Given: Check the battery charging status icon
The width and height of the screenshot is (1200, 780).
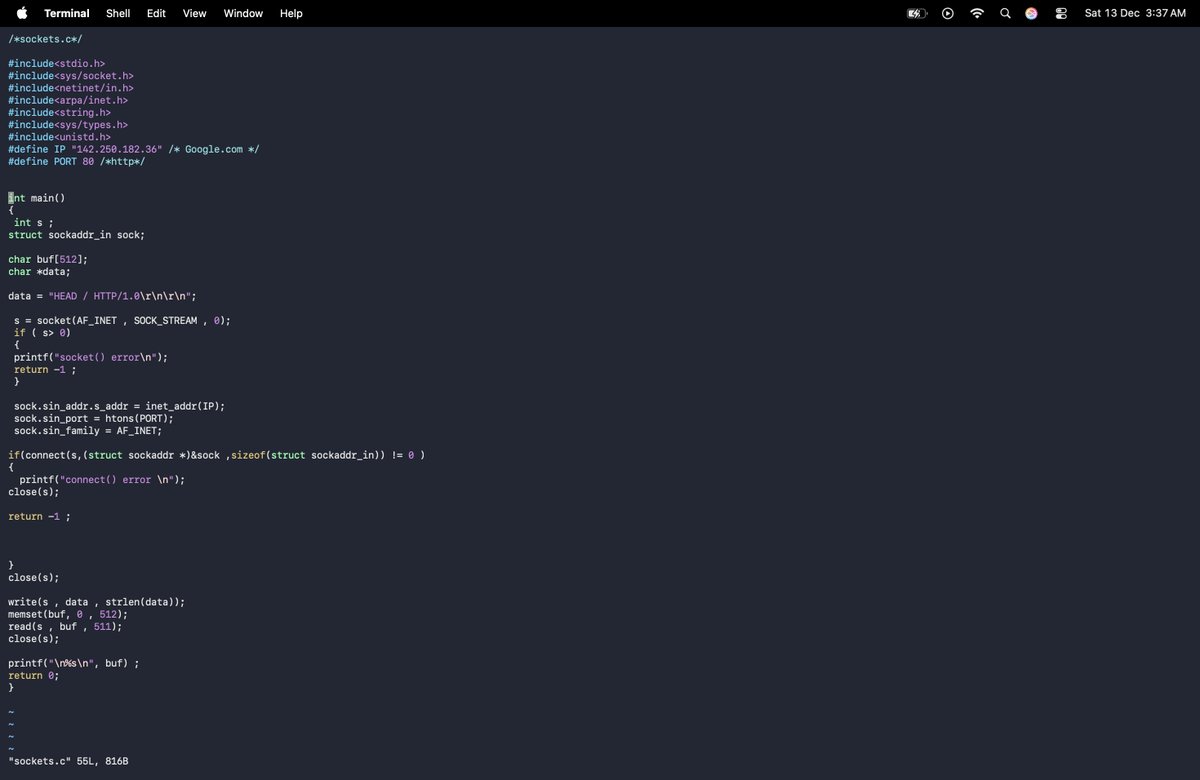Looking at the screenshot, I should (917, 13).
